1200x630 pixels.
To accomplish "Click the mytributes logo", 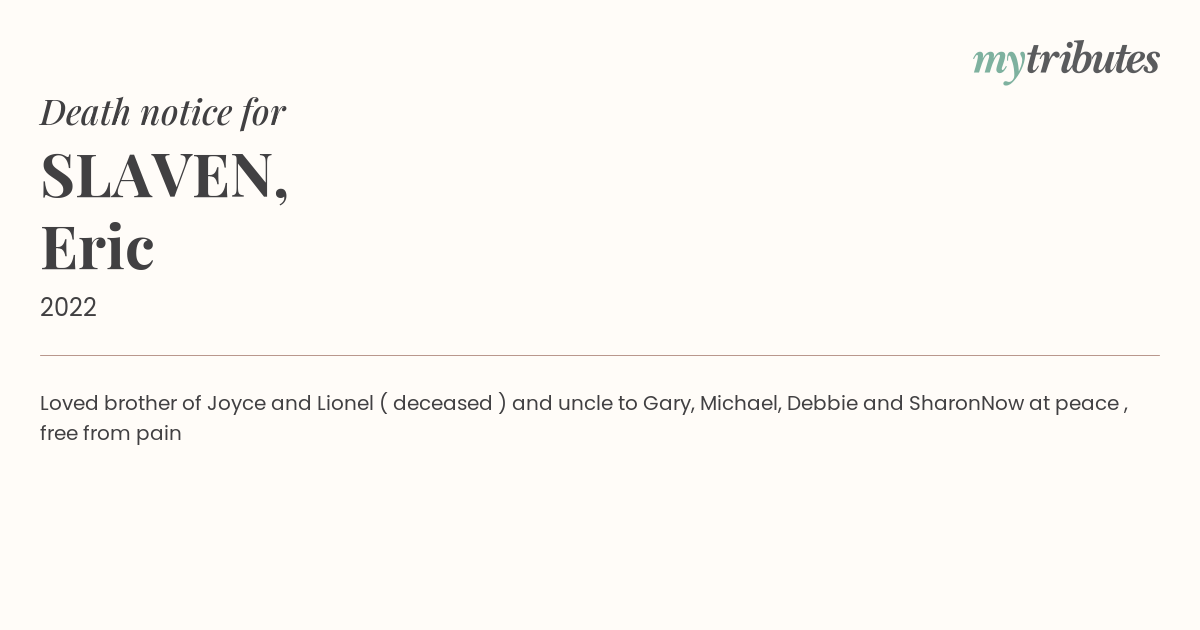I will [1065, 60].
